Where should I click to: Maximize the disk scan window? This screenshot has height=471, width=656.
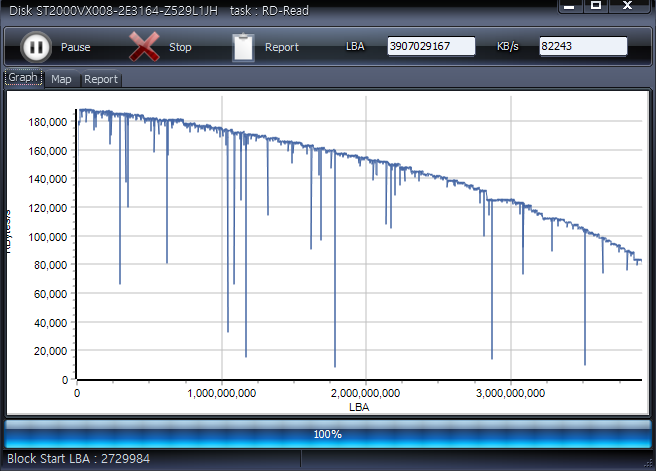(x=596, y=6)
